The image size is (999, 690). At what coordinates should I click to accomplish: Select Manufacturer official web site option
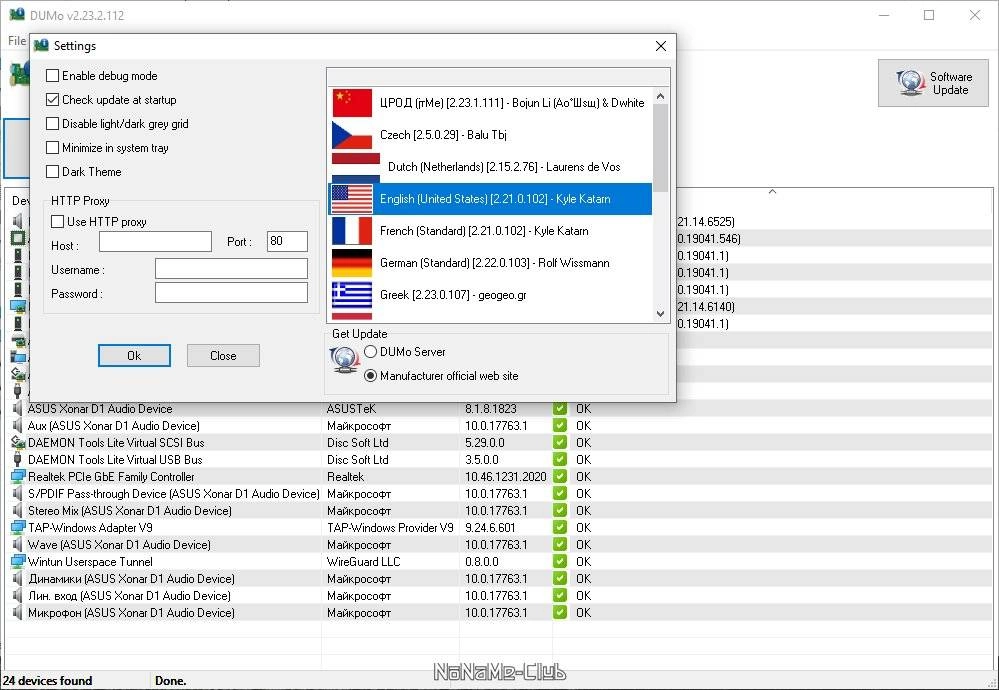[370, 376]
